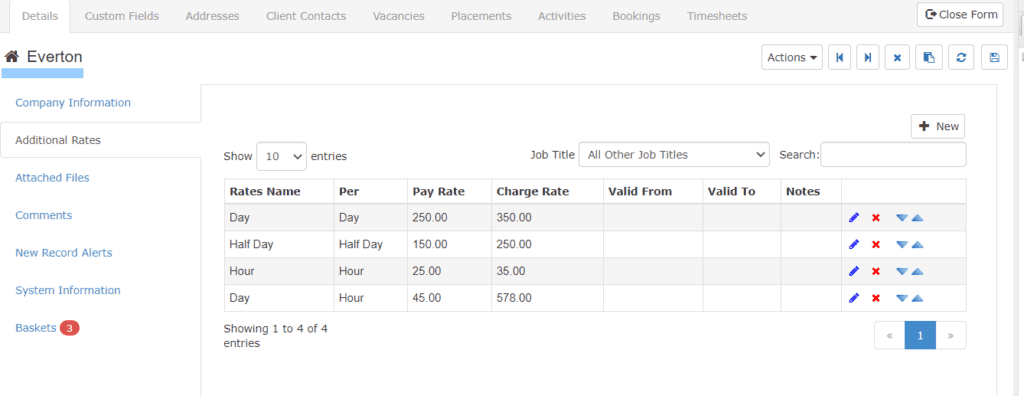The image size is (1024, 396).
Task: Delete the Day rate charged 350.00
Action: pyautogui.click(x=876, y=218)
